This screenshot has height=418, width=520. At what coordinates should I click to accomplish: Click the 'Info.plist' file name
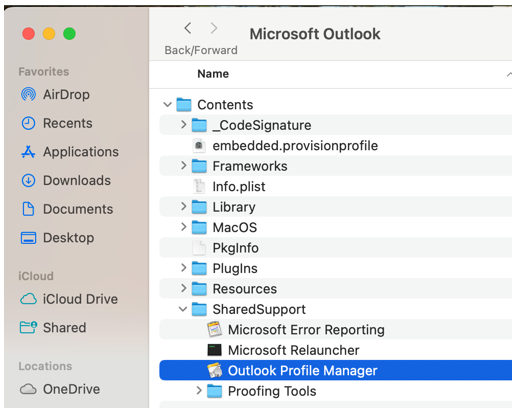pos(239,187)
